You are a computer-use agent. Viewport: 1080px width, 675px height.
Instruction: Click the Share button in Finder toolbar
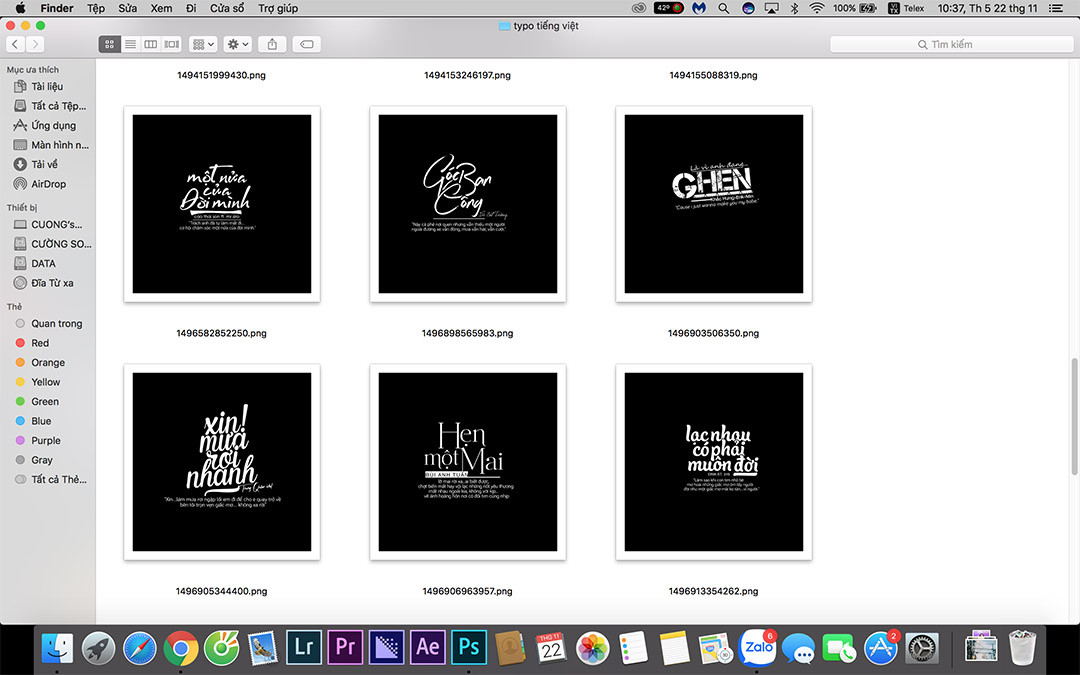click(x=272, y=44)
